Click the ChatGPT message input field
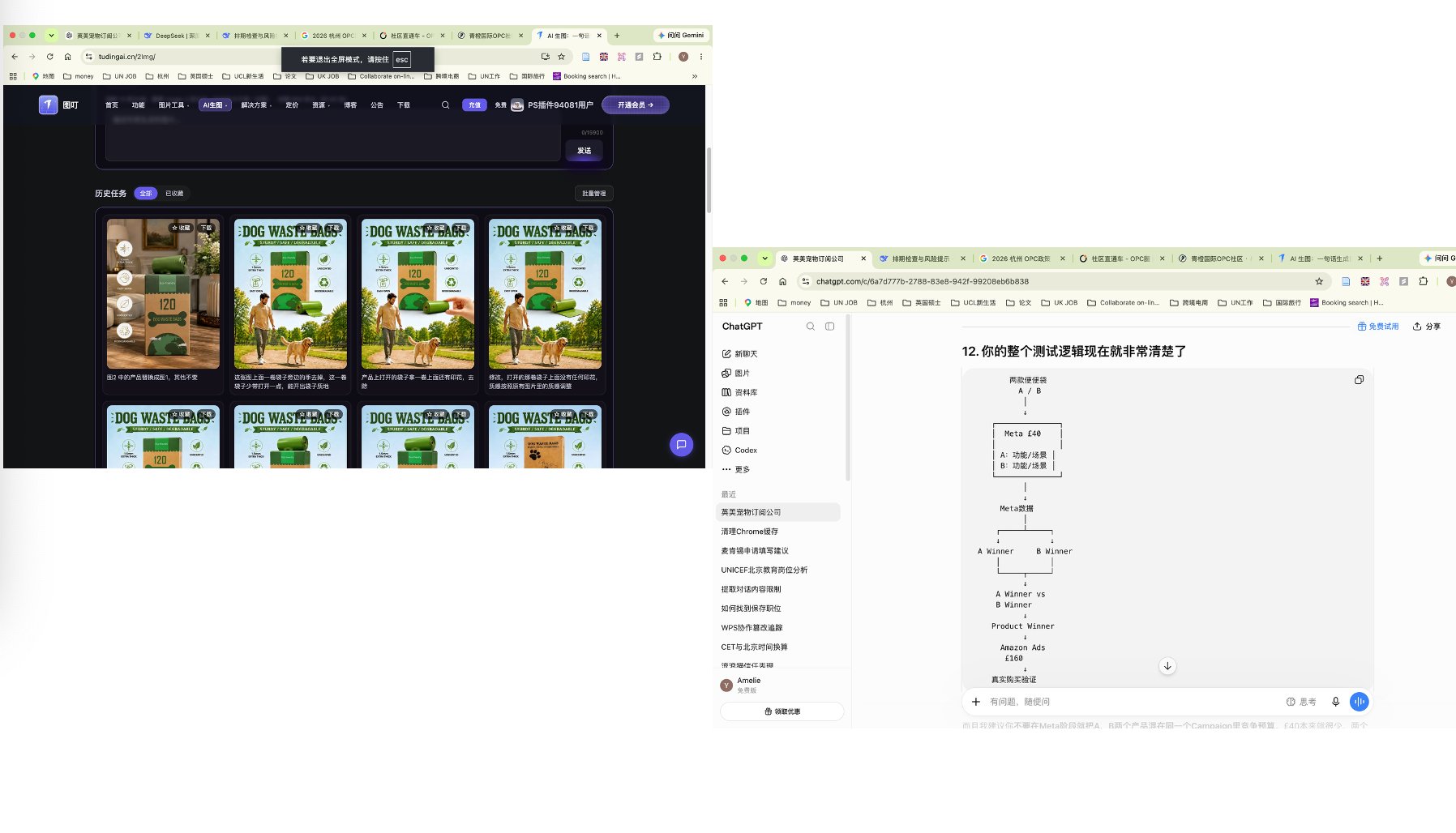1456x833 pixels. point(1133,702)
